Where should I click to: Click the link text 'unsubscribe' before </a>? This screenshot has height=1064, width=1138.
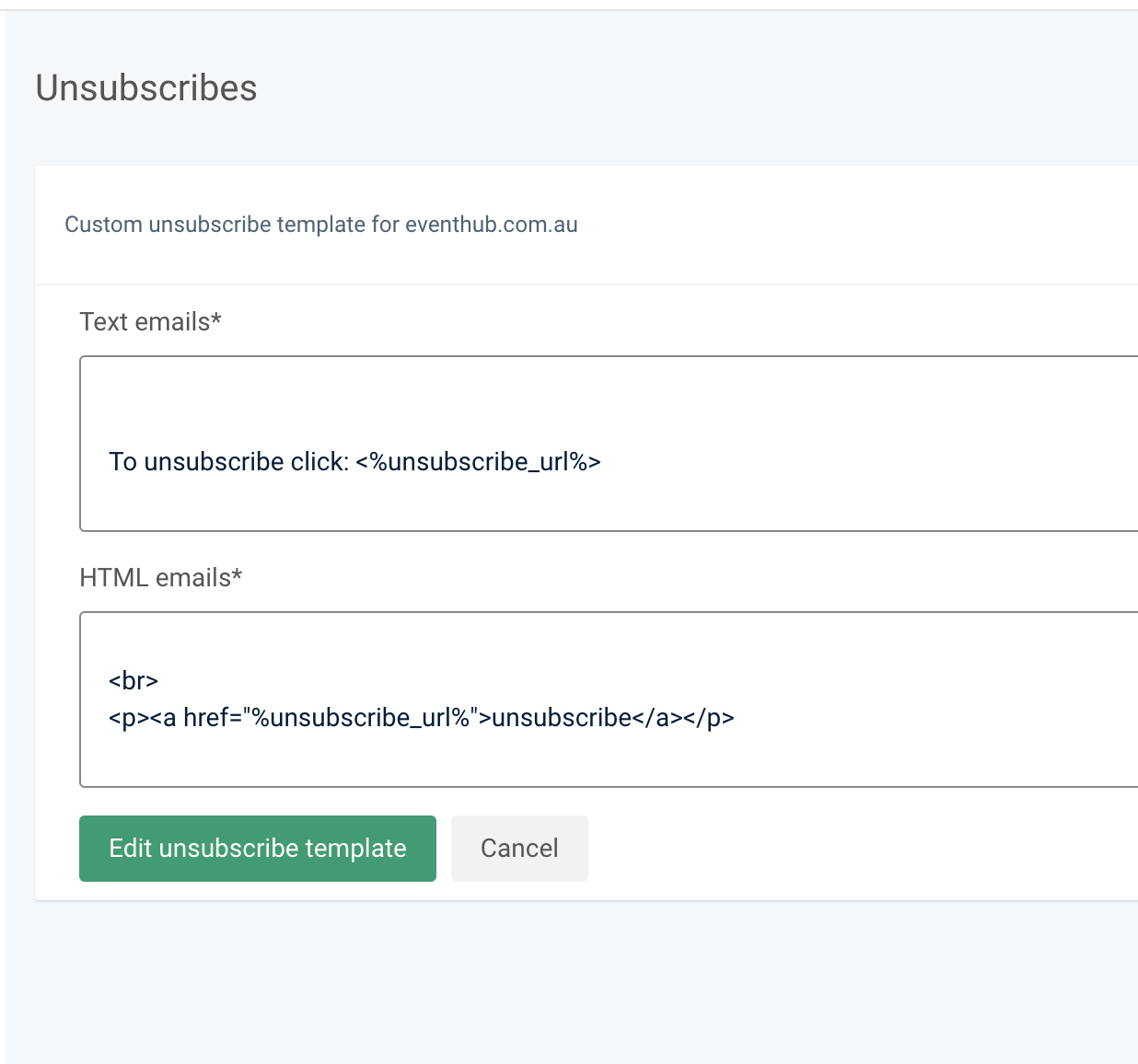(562, 718)
